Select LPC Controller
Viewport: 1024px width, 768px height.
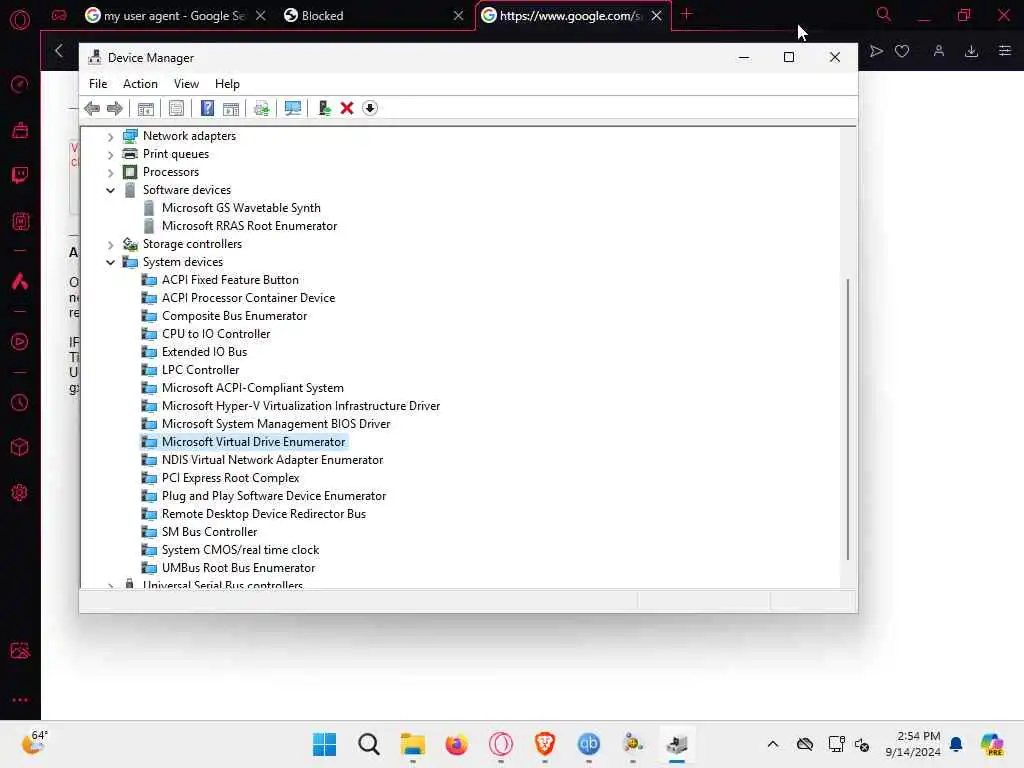point(200,370)
